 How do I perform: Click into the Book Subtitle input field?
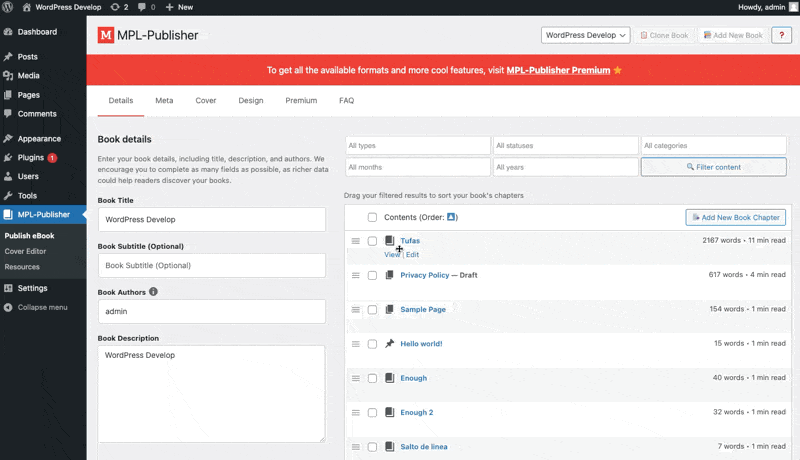coord(212,265)
